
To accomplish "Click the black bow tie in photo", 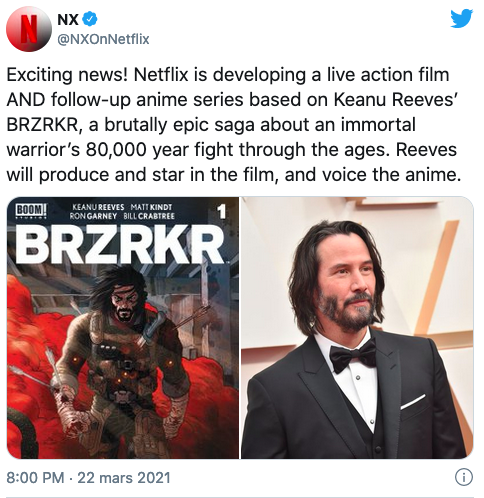I will tap(353, 354).
